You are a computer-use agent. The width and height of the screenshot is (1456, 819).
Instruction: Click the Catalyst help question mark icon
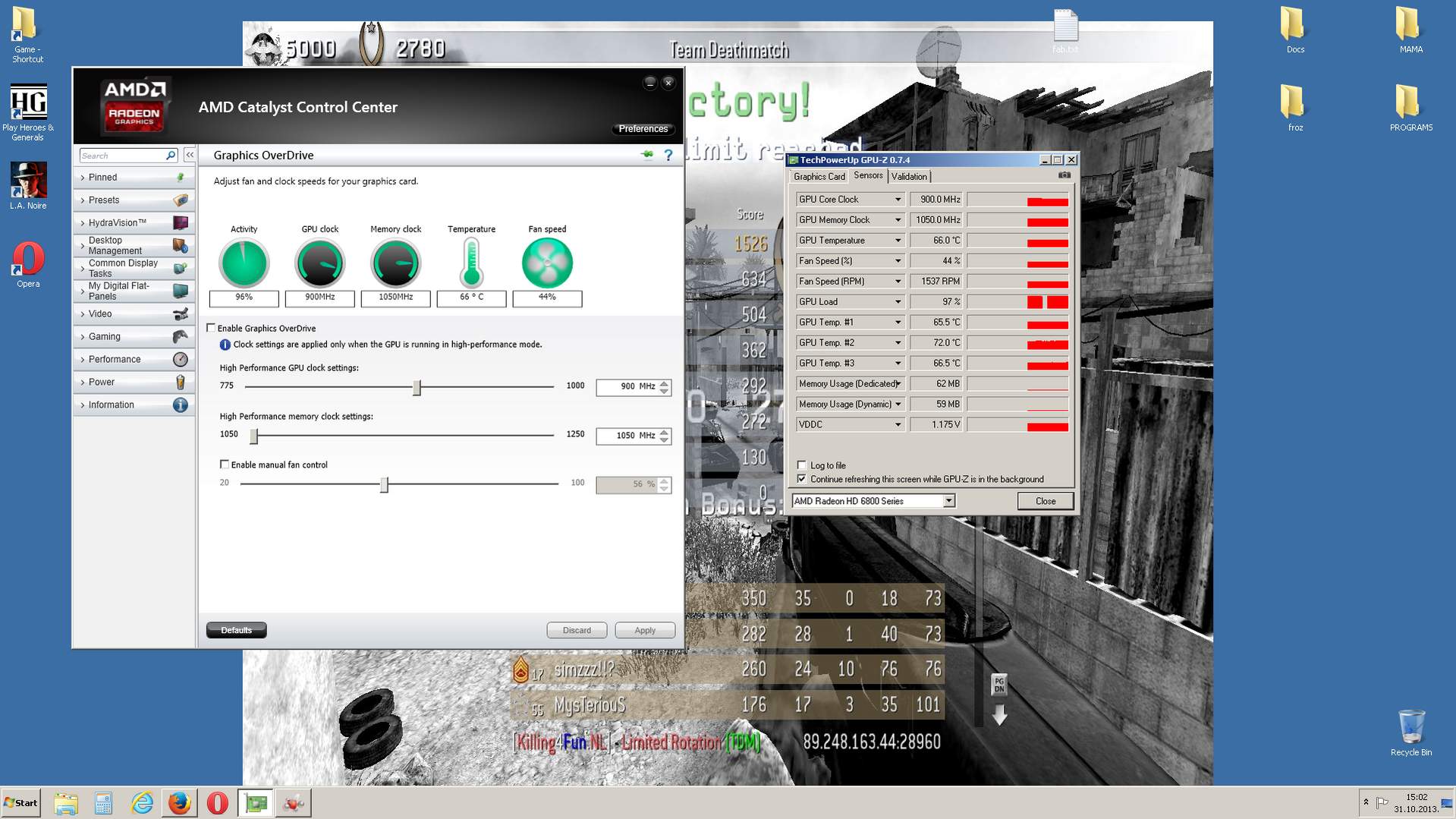click(x=668, y=156)
